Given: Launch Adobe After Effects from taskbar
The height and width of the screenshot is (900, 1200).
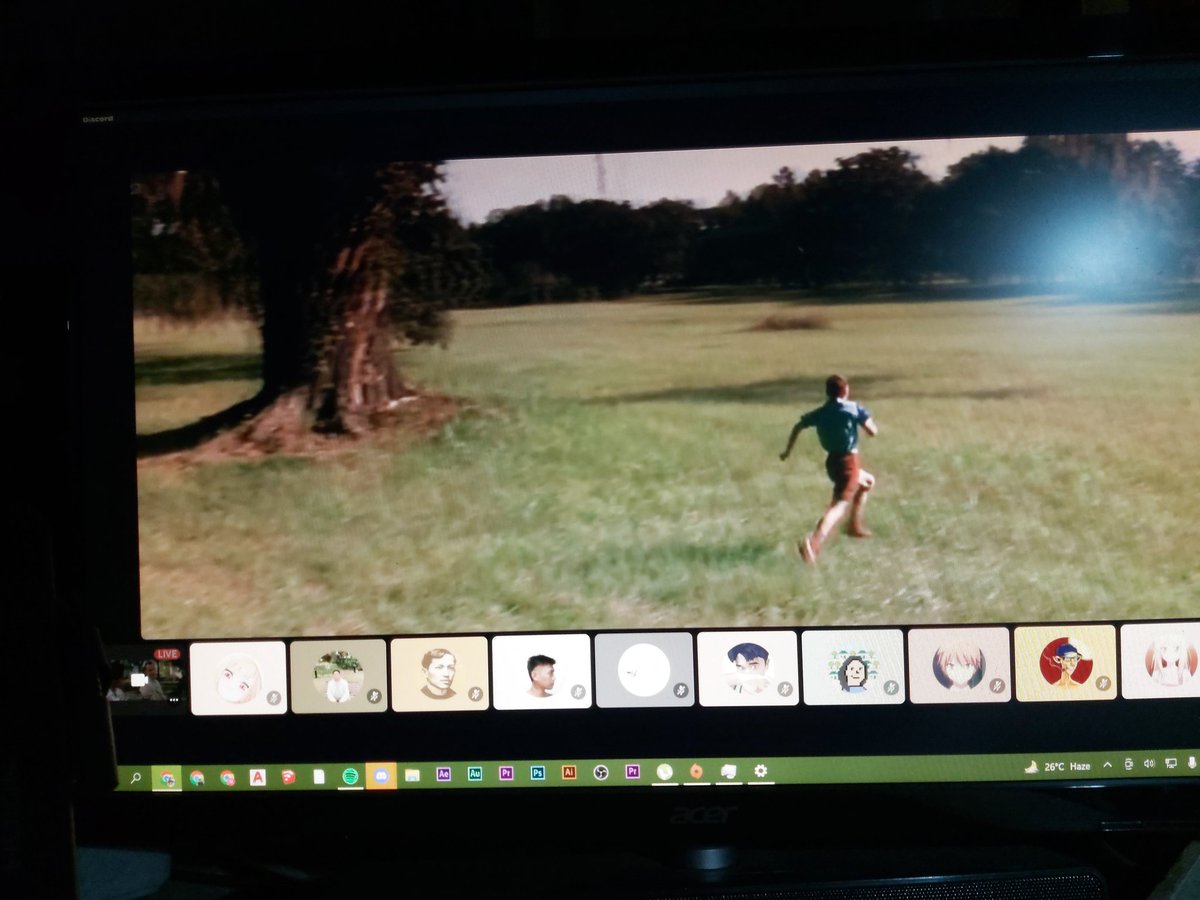Looking at the screenshot, I should click(x=444, y=774).
